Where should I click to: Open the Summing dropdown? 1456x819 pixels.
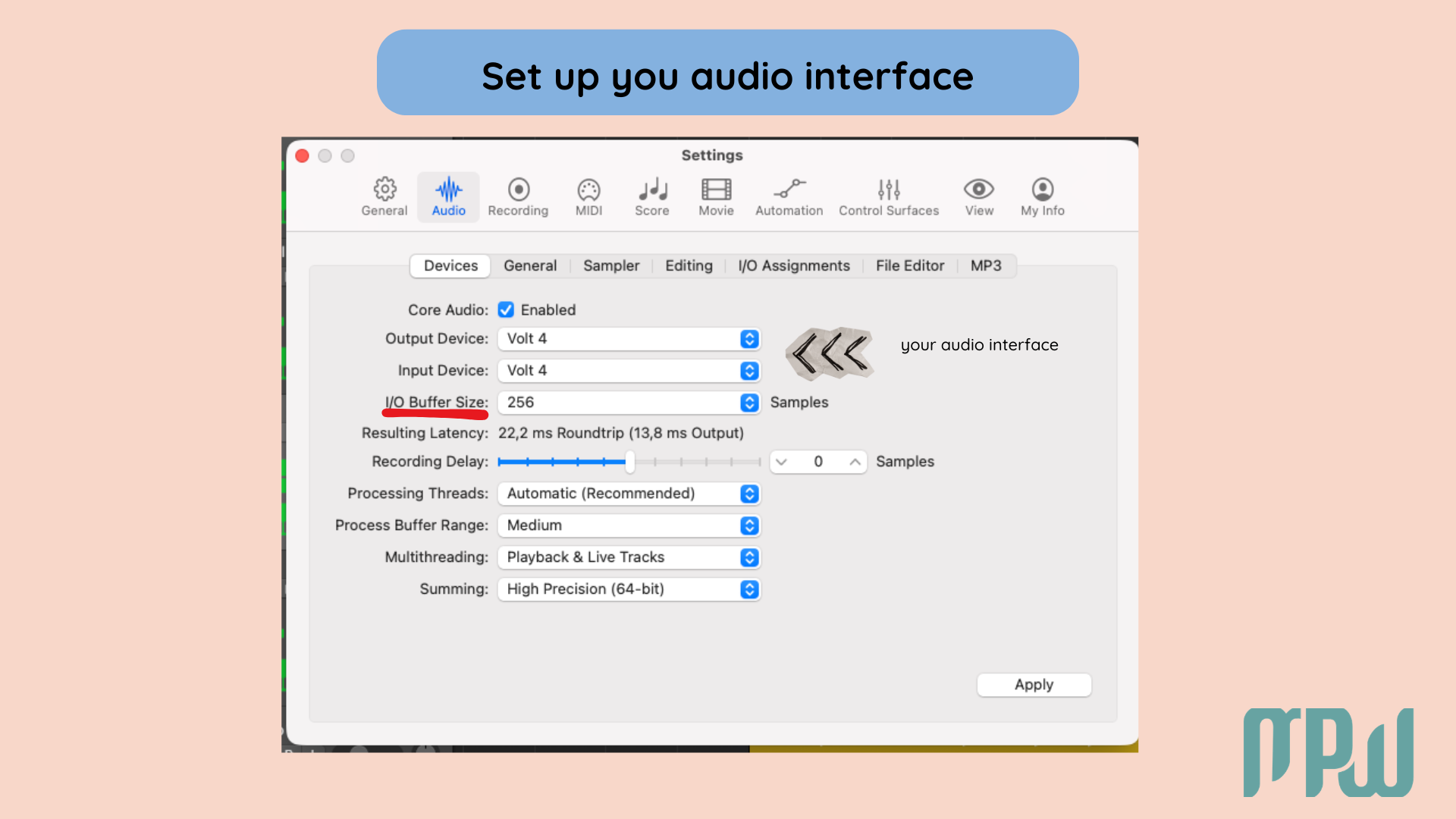[x=748, y=589]
